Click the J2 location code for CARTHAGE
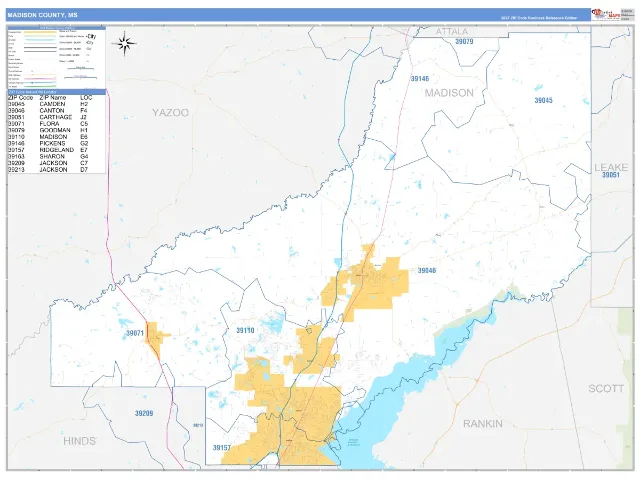This screenshot has height=480, width=640. pyautogui.click(x=83, y=117)
